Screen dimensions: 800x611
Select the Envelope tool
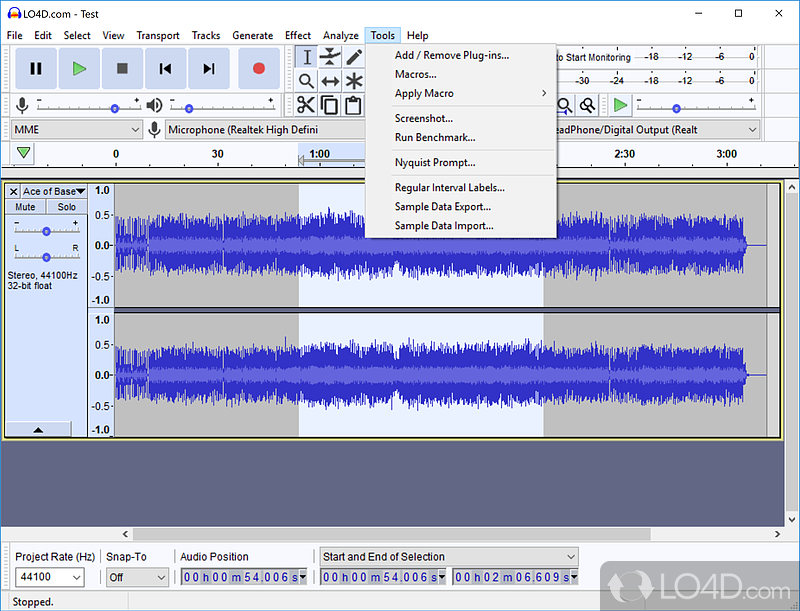tap(330, 57)
